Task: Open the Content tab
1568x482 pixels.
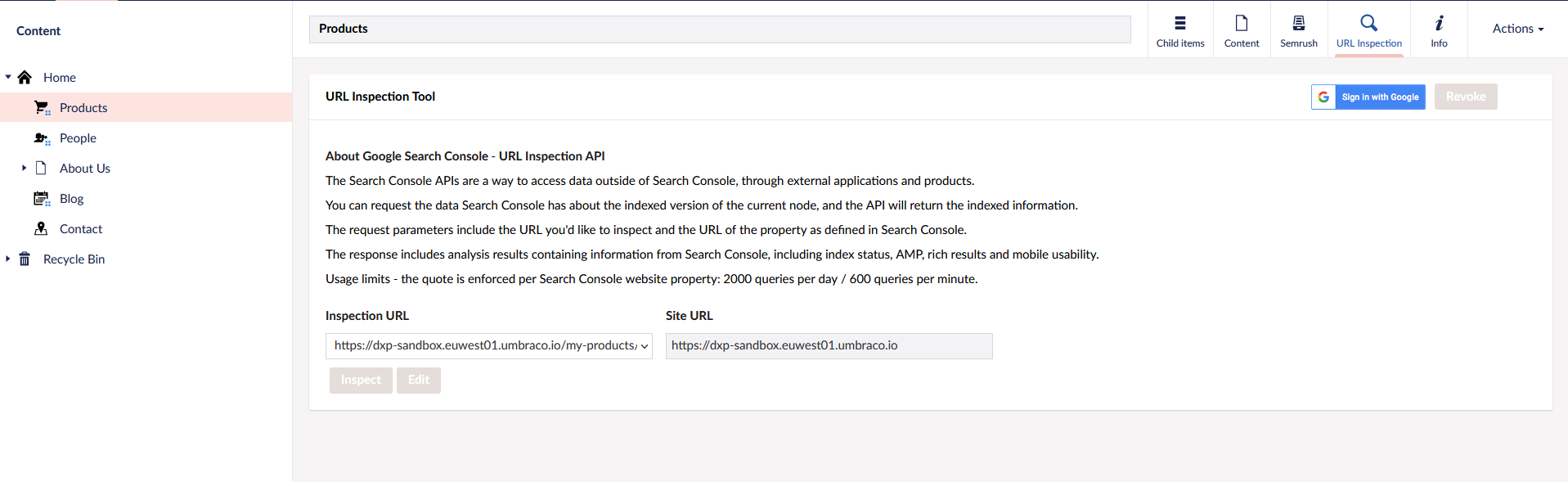Action: [x=1241, y=30]
